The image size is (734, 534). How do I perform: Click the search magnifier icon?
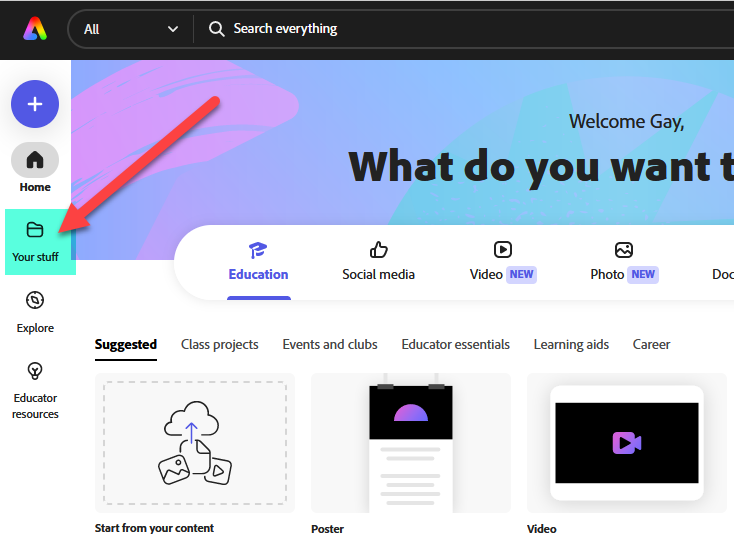(x=216, y=29)
